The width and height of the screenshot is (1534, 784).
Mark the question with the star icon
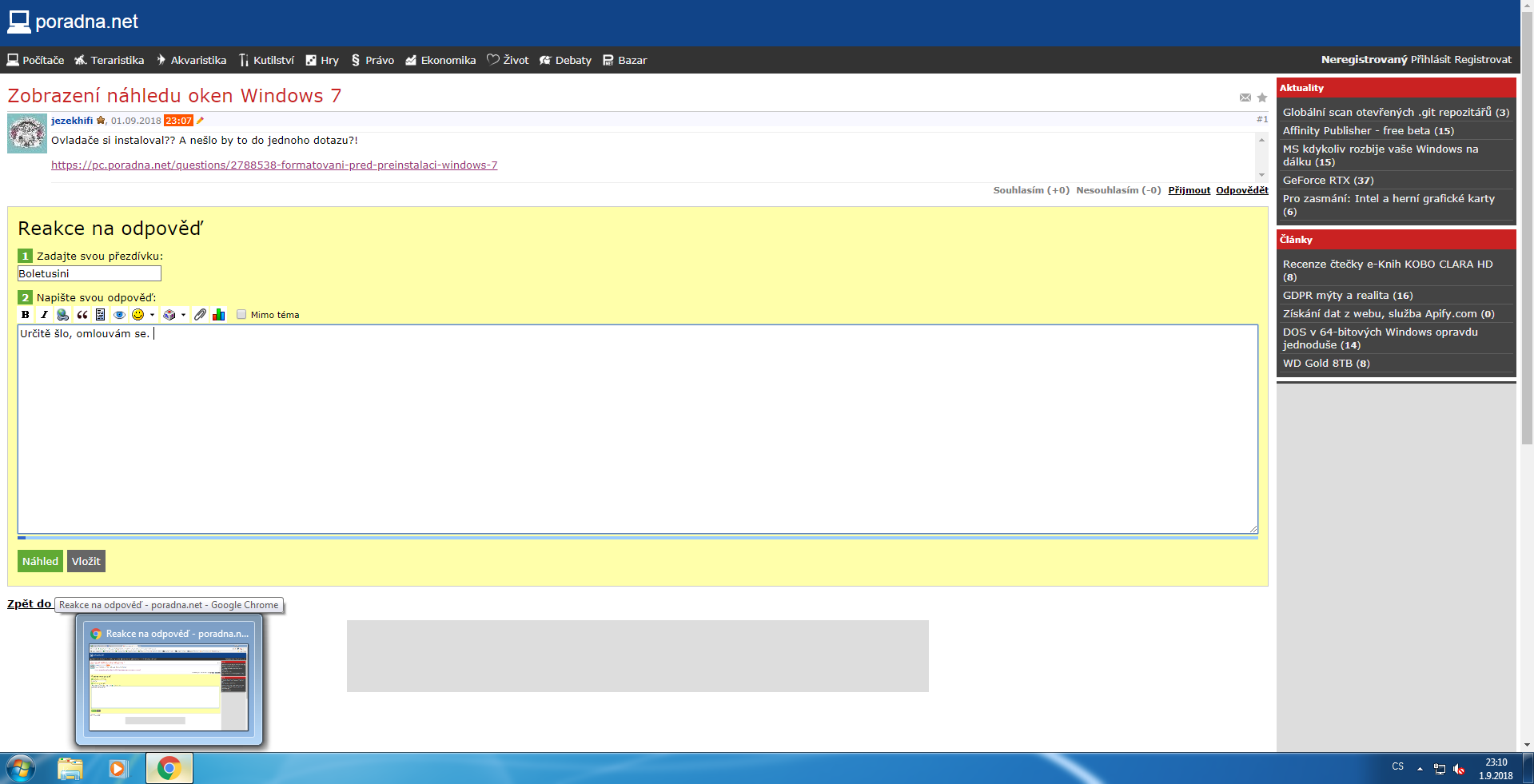point(1262,98)
